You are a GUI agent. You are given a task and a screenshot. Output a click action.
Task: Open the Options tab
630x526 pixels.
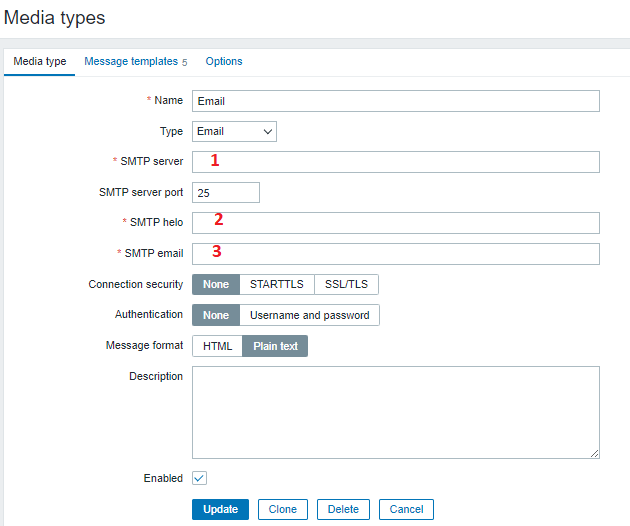pyautogui.click(x=224, y=61)
